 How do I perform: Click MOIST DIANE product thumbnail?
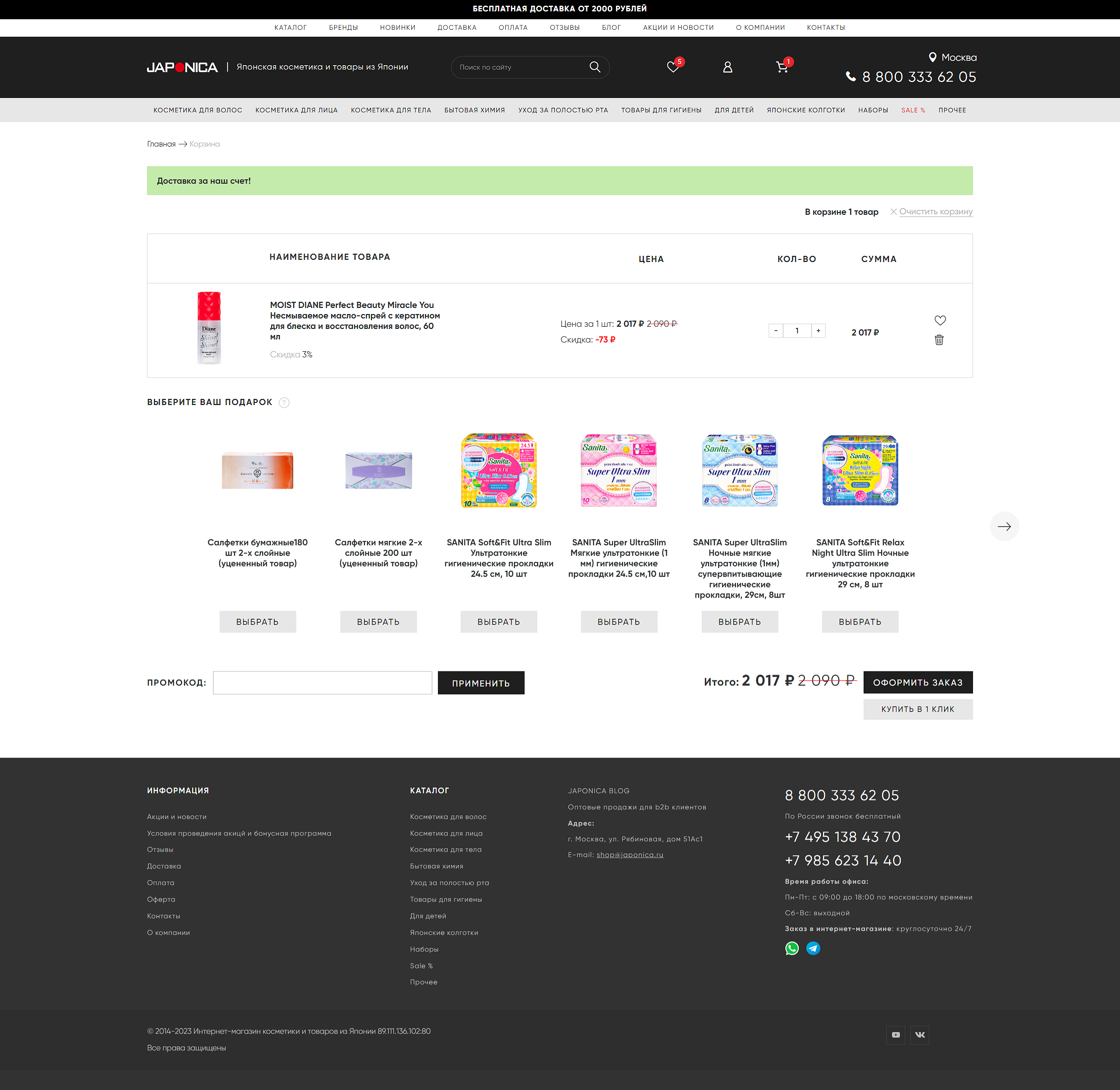209,328
